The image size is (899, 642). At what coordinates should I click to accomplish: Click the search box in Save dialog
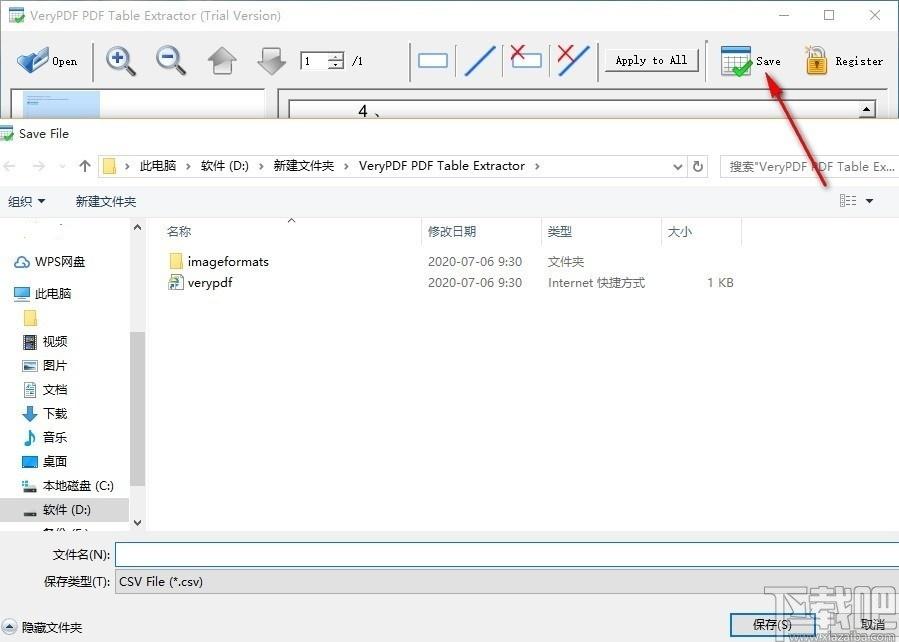tap(809, 166)
